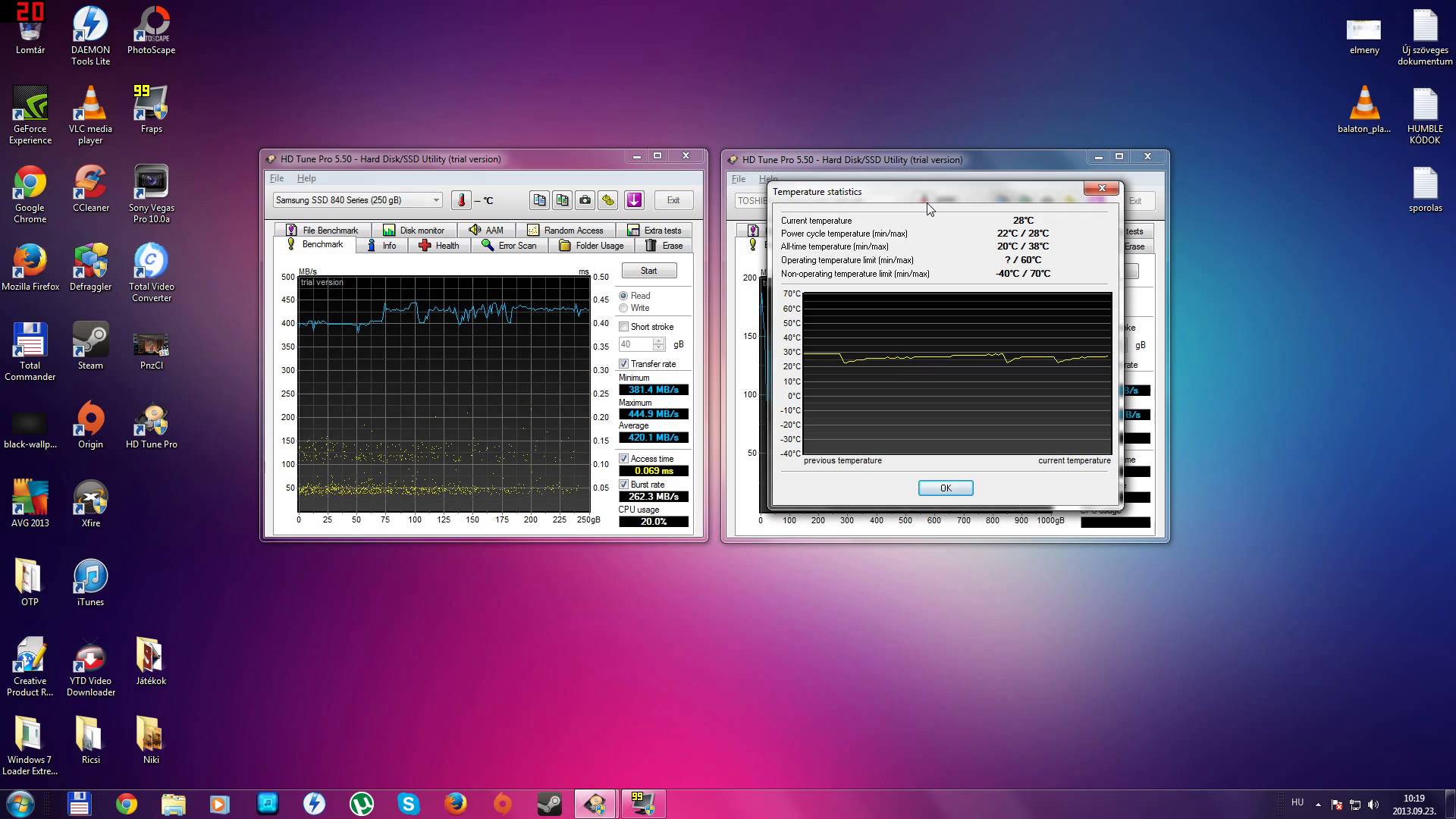Switch to the Erase tab

pos(664,246)
